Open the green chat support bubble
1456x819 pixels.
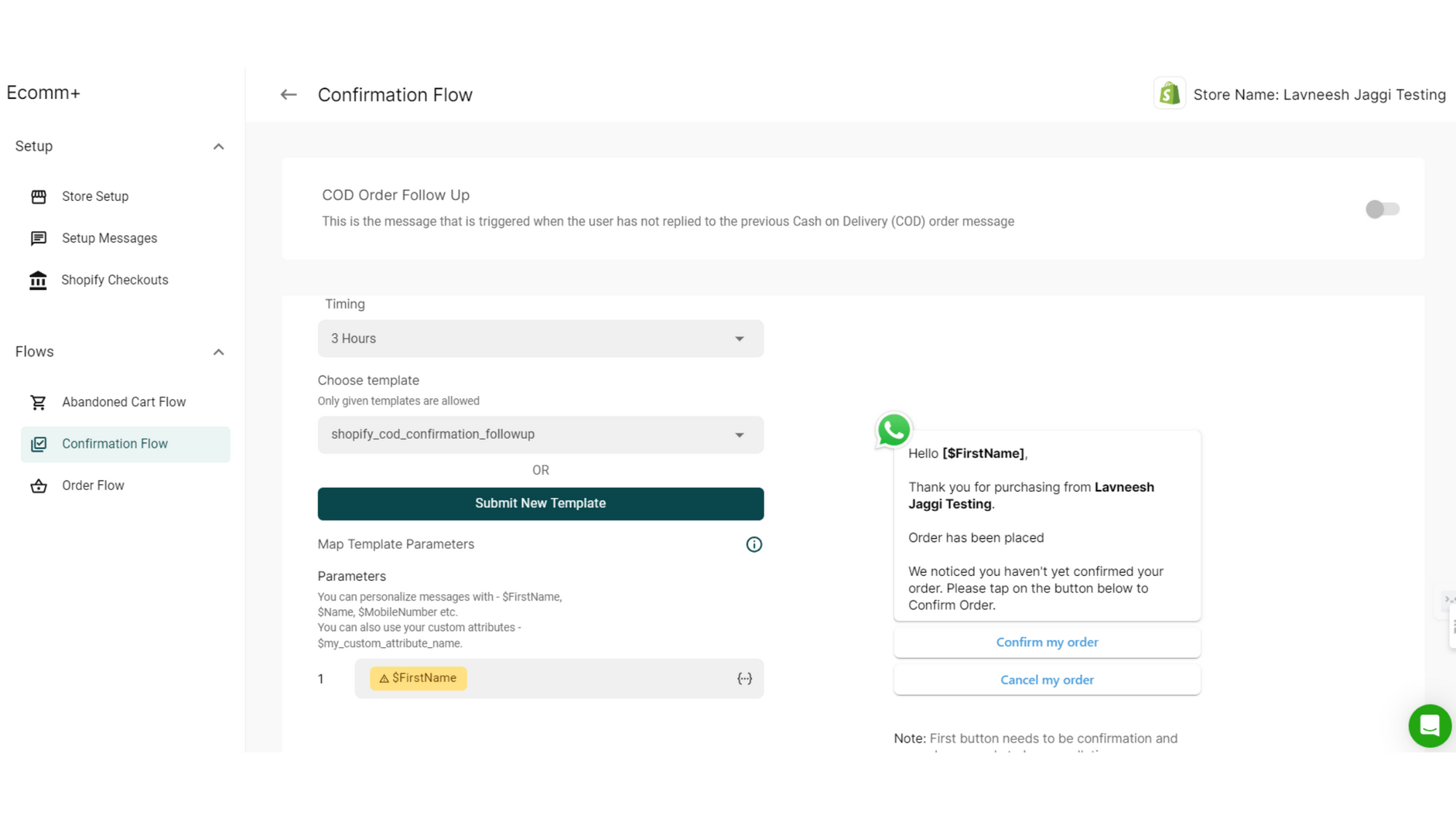coord(1429,725)
